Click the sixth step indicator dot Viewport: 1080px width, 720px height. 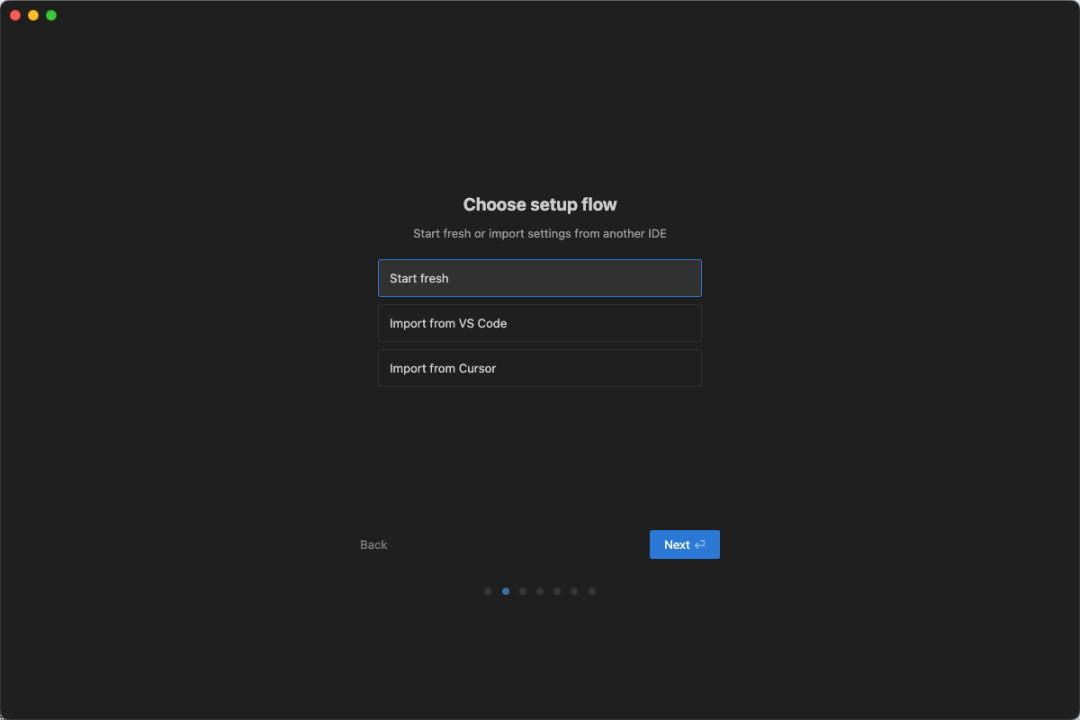pyautogui.click(x=574, y=591)
